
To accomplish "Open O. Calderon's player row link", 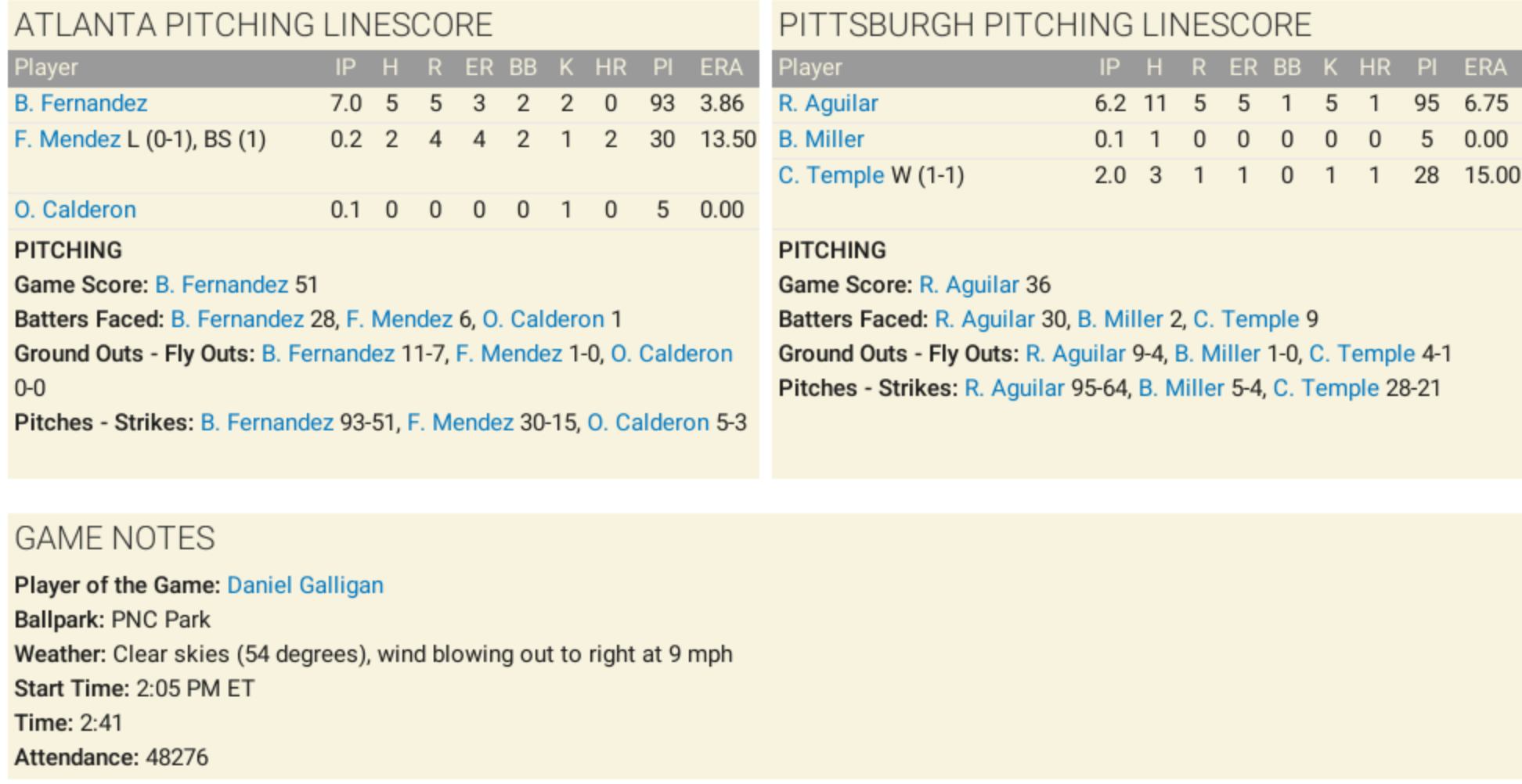I will [75, 210].
